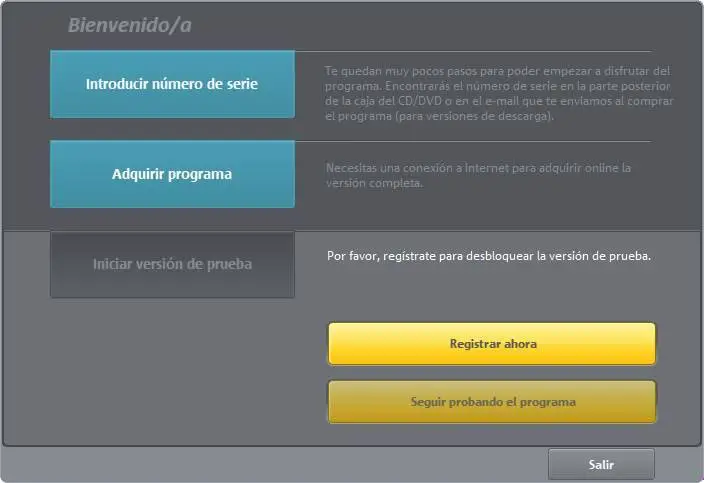Click the yellow Registrar ahora button
The width and height of the screenshot is (704, 483).
click(x=492, y=344)
